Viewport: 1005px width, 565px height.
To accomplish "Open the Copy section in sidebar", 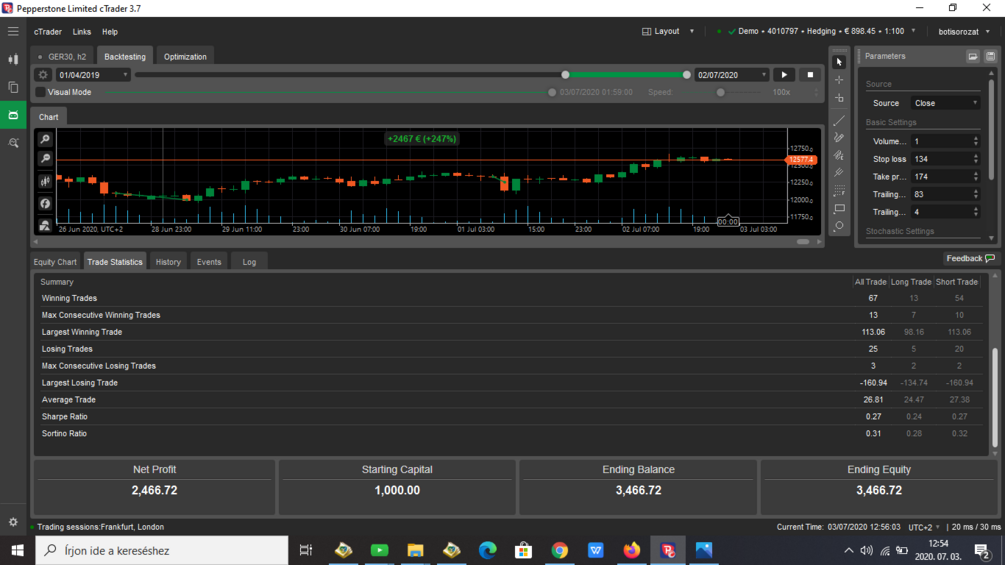I will point(13,87).
